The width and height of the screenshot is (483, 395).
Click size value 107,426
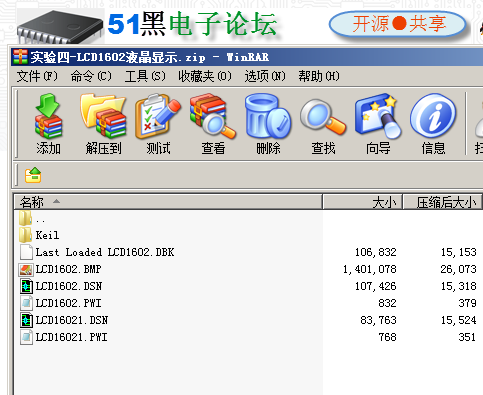click(x=376, y=286)
